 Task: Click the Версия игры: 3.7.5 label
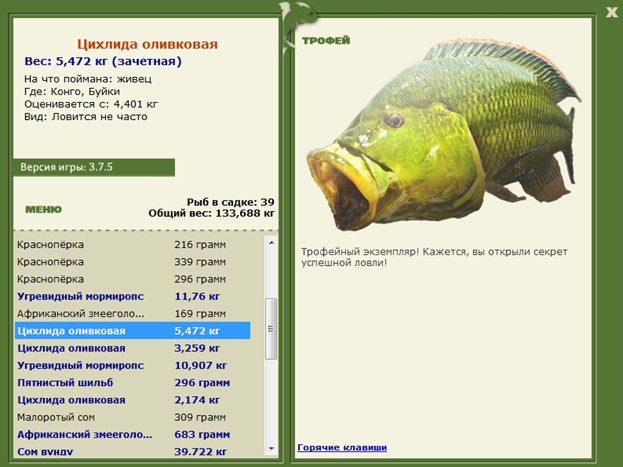coord(66,167)
